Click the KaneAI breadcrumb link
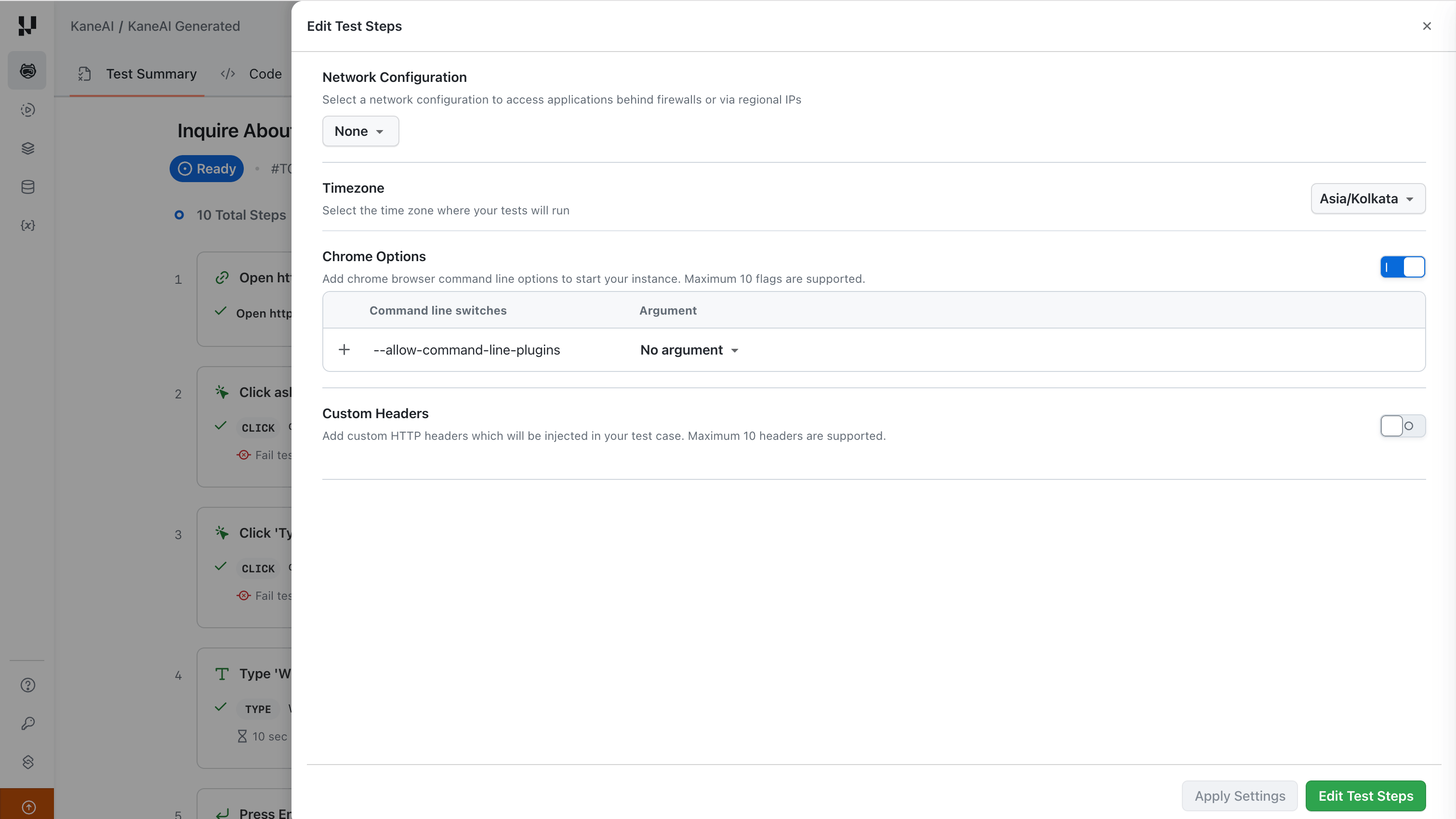The image size is (1456, 819). (x=92, y=26)
